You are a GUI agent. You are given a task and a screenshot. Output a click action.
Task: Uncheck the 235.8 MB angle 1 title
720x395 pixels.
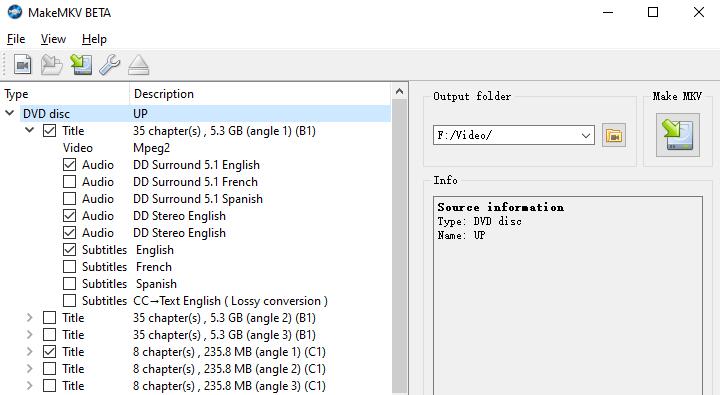click(49, 352)
